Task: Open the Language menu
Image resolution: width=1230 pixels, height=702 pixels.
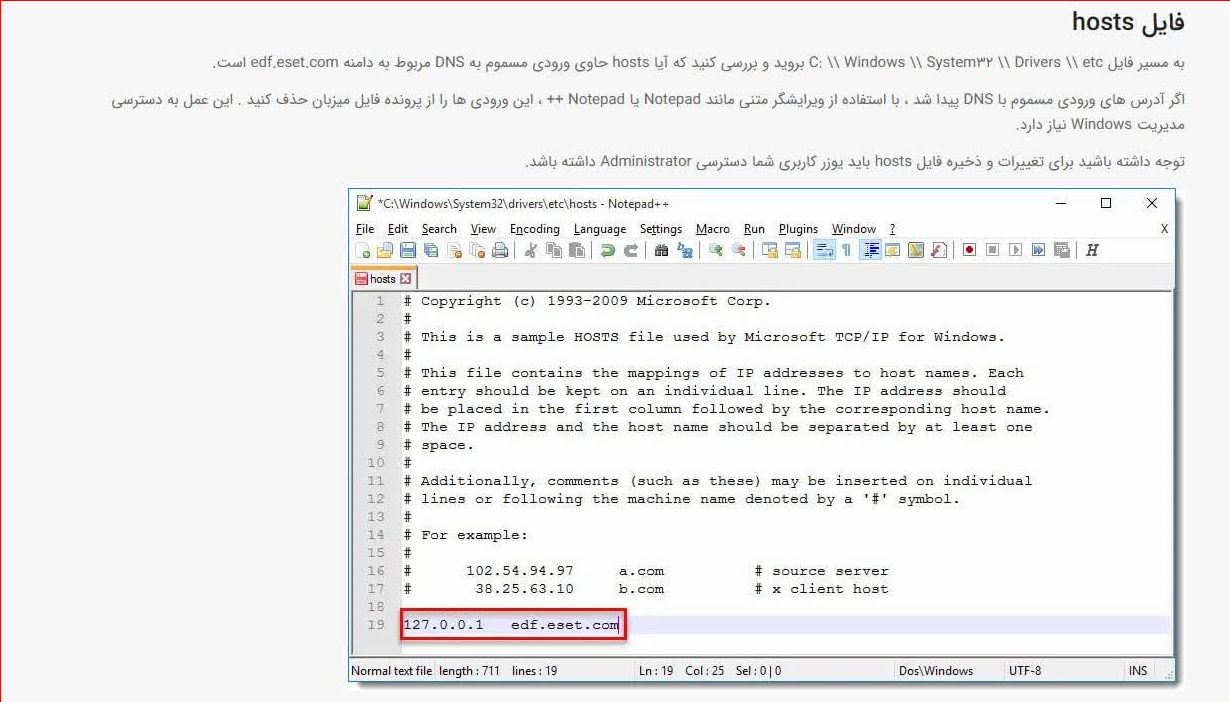Action: tap(599, 229)
